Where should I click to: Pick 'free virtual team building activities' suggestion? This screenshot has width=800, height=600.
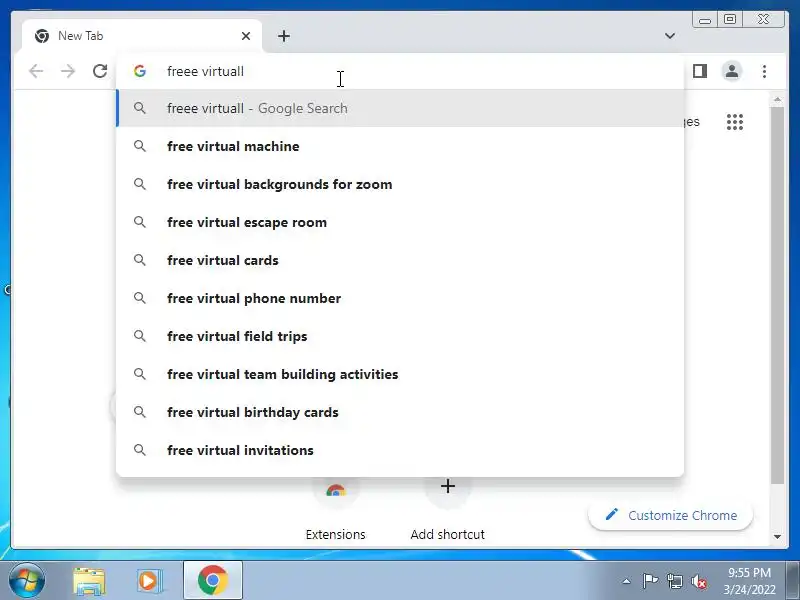pos(400,374)
